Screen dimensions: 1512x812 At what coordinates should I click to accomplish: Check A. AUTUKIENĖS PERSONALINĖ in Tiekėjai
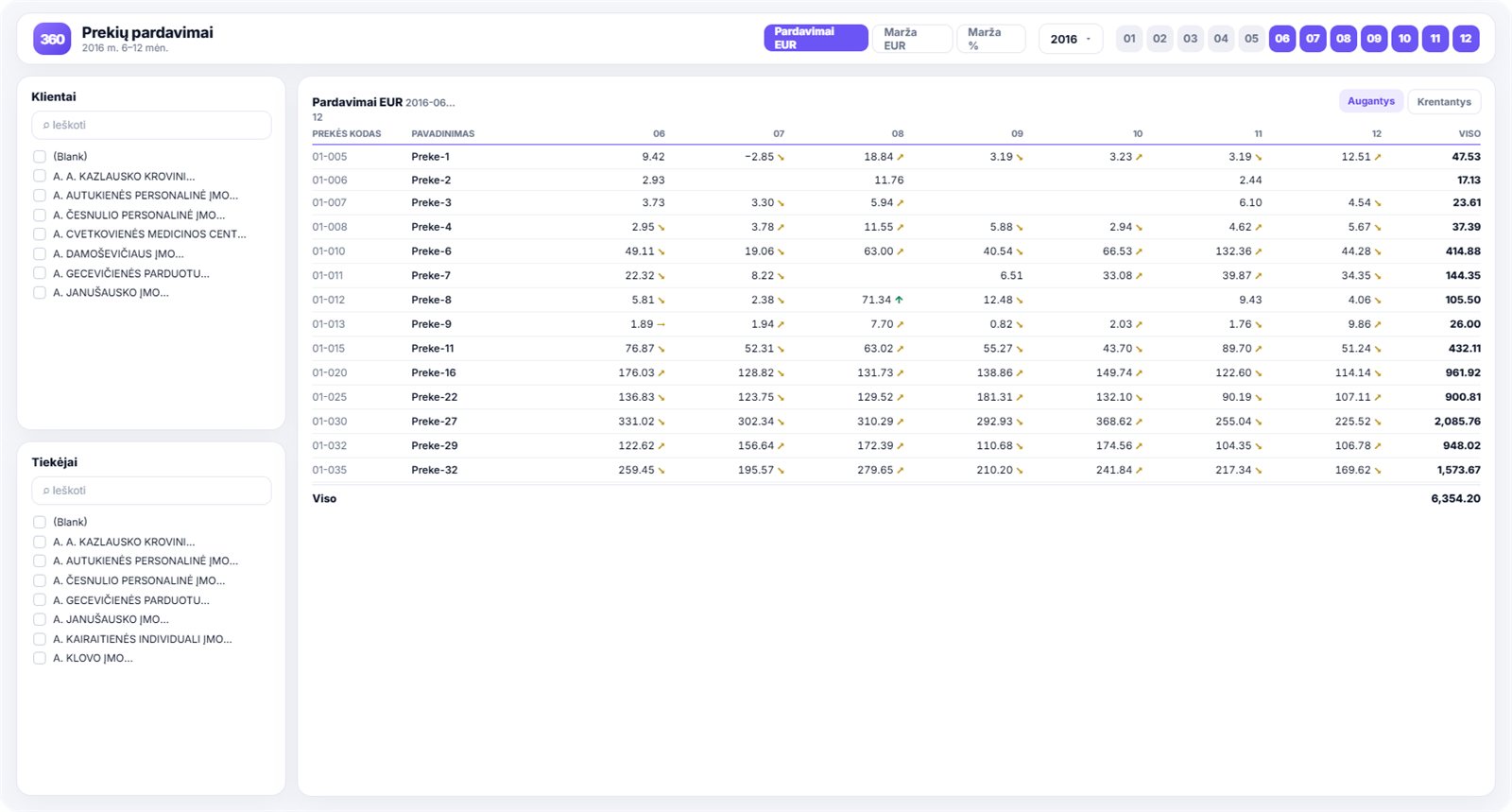tap(40, 561)
